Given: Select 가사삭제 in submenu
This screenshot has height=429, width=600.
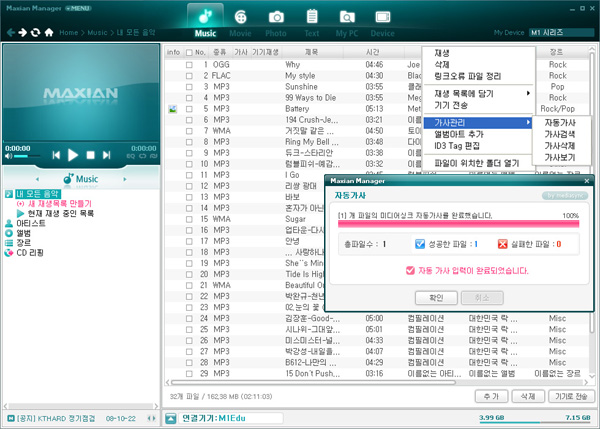Looking at the screenshot, I should coord(560,146).
